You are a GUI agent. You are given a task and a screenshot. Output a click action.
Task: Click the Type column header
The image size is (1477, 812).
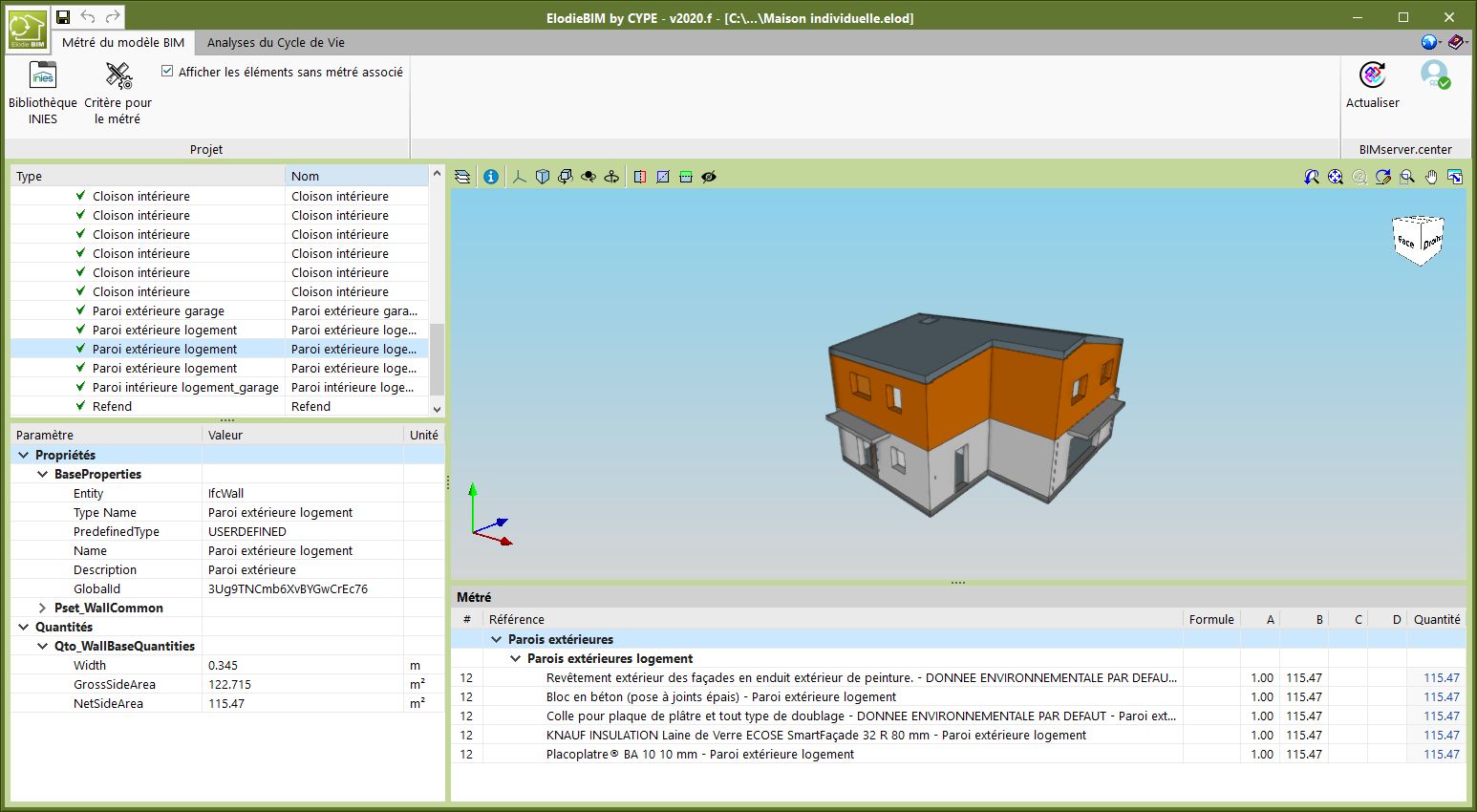tap(148, 176)
